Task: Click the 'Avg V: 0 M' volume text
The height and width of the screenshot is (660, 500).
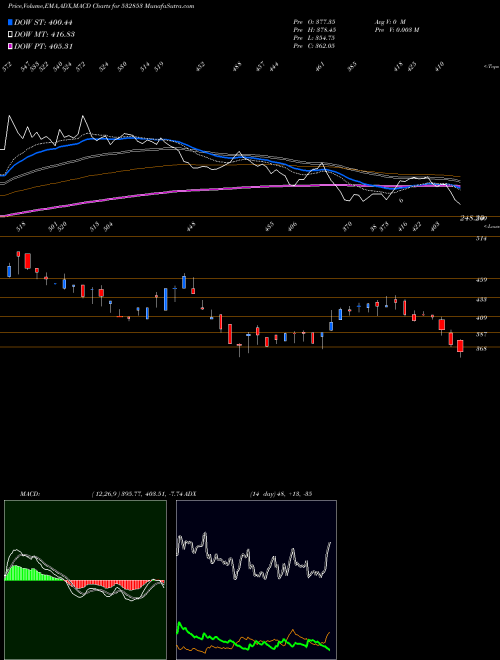Action: (x=389, y=21)
